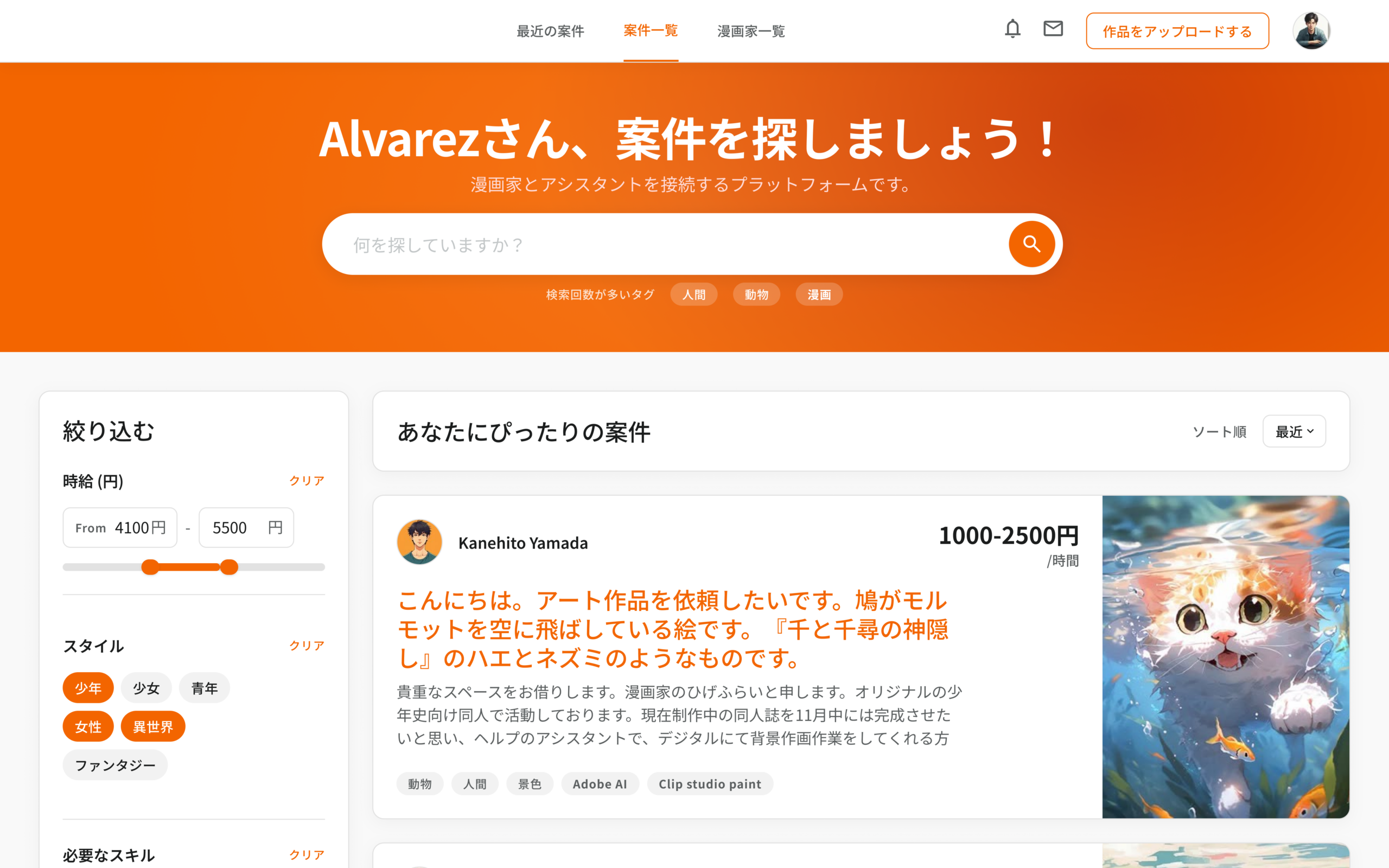Switch to the 案件一覧 tab
The image size is (1389, 868).
[x=651, y=31]
